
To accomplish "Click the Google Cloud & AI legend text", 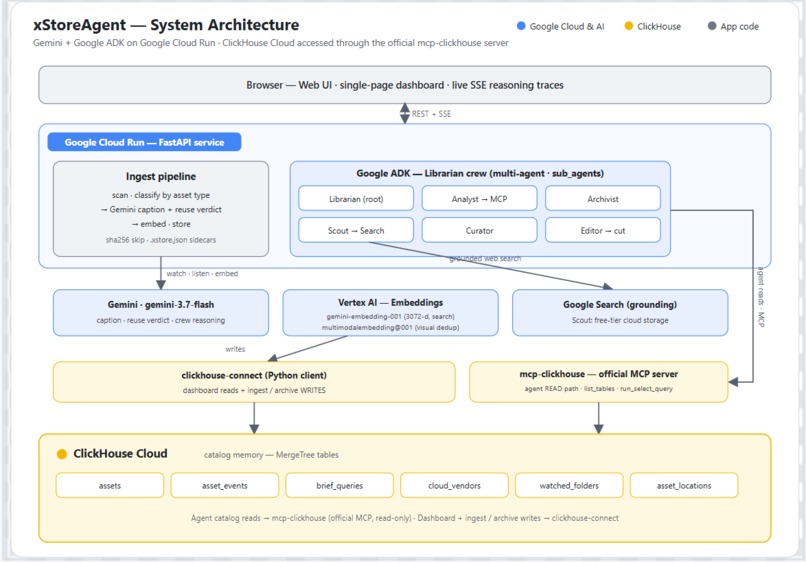I will pyautogui.click(x=567, y=26).
